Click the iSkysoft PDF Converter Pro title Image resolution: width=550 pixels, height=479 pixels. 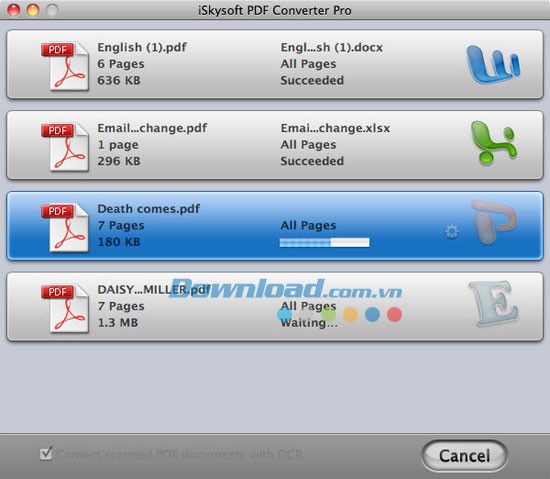click(x=275, y=10)
